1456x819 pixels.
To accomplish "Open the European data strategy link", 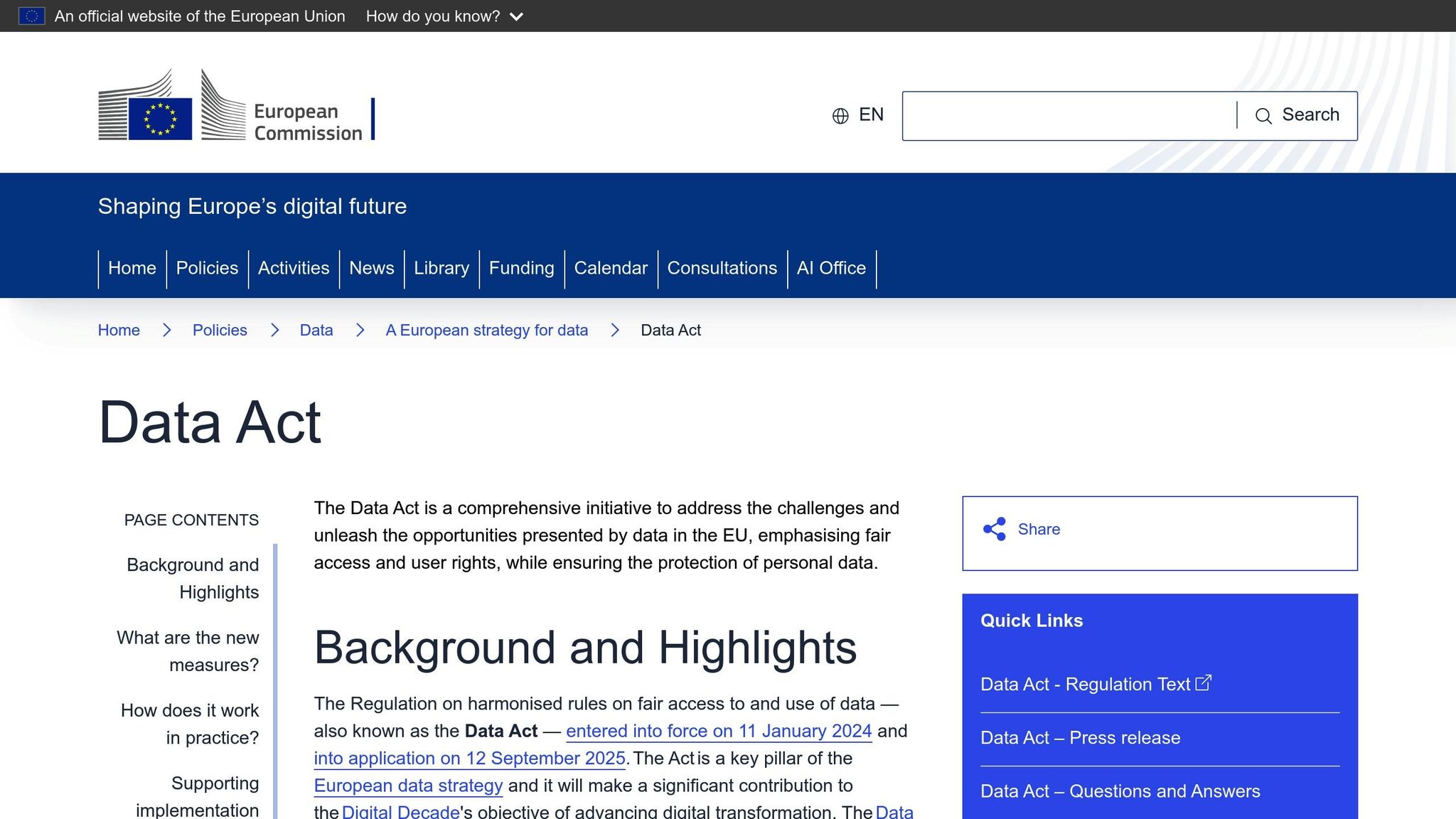I will [x=408, y=786].
